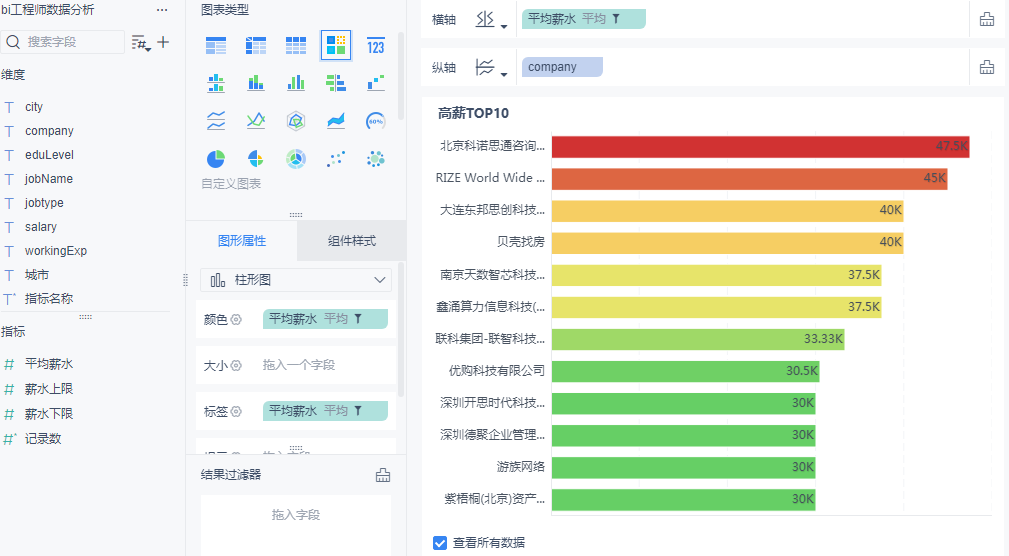The height and width of the screenshot is (556, 1009).
Task: Open the field list sort/filter dropdown
Action: (x=141, y=43)
